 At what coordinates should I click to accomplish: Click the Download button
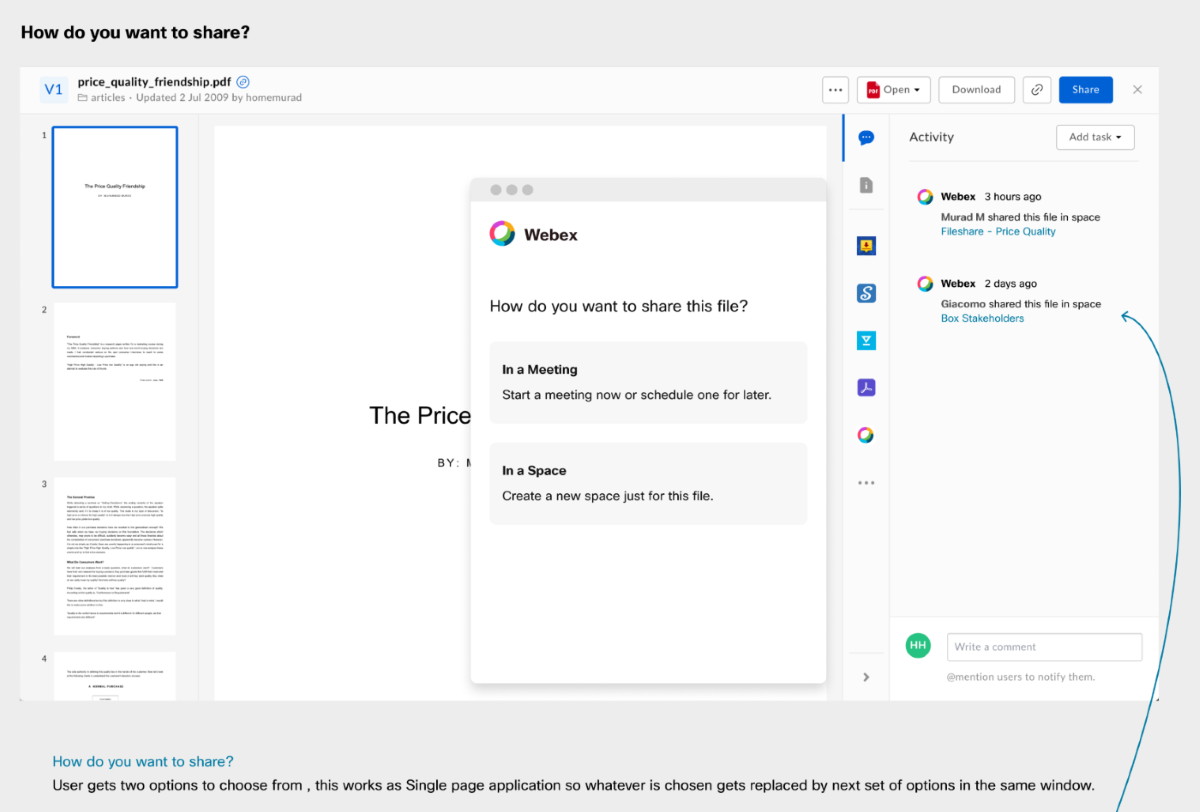977,90
